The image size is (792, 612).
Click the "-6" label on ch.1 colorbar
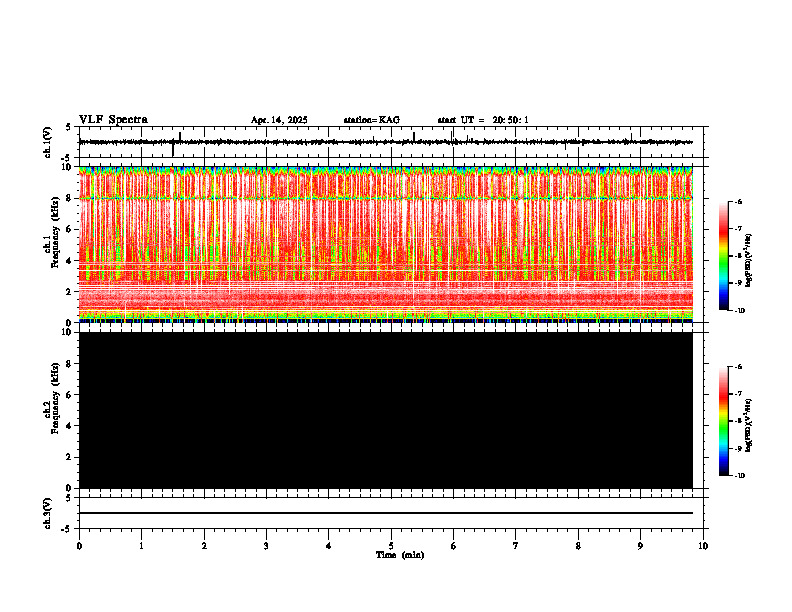point(738,201)
